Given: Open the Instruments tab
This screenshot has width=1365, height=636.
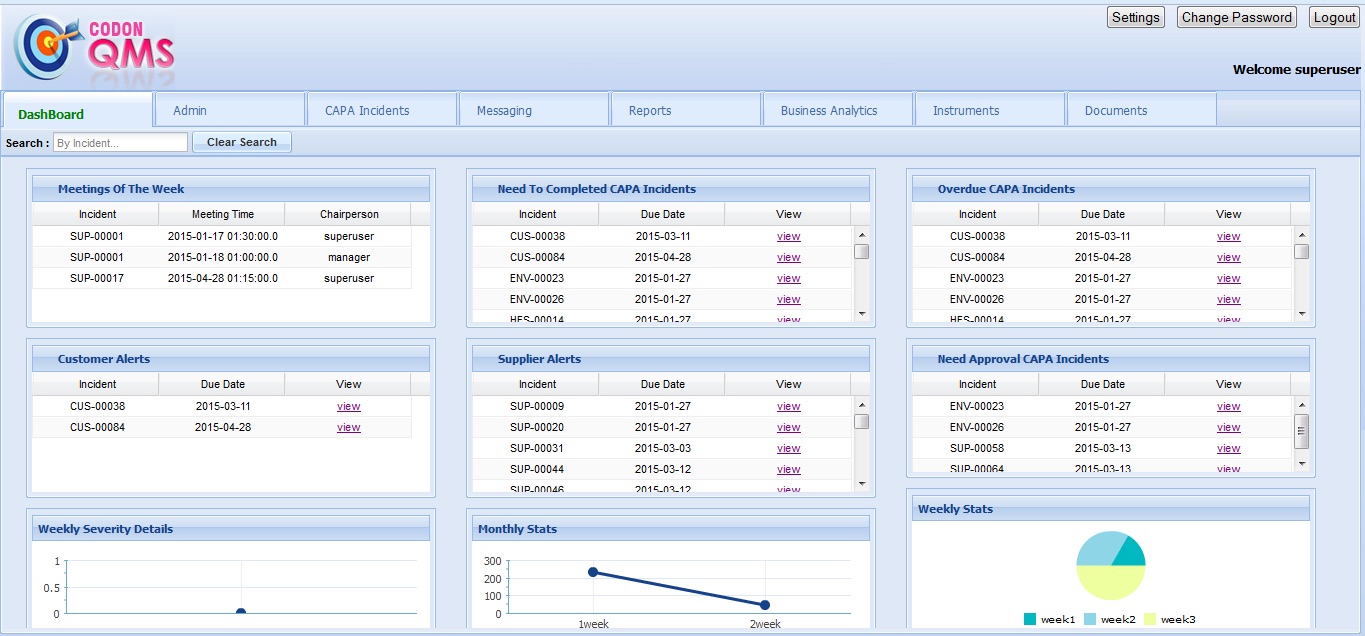Looking at the screenshot, I should click(990, 110).
